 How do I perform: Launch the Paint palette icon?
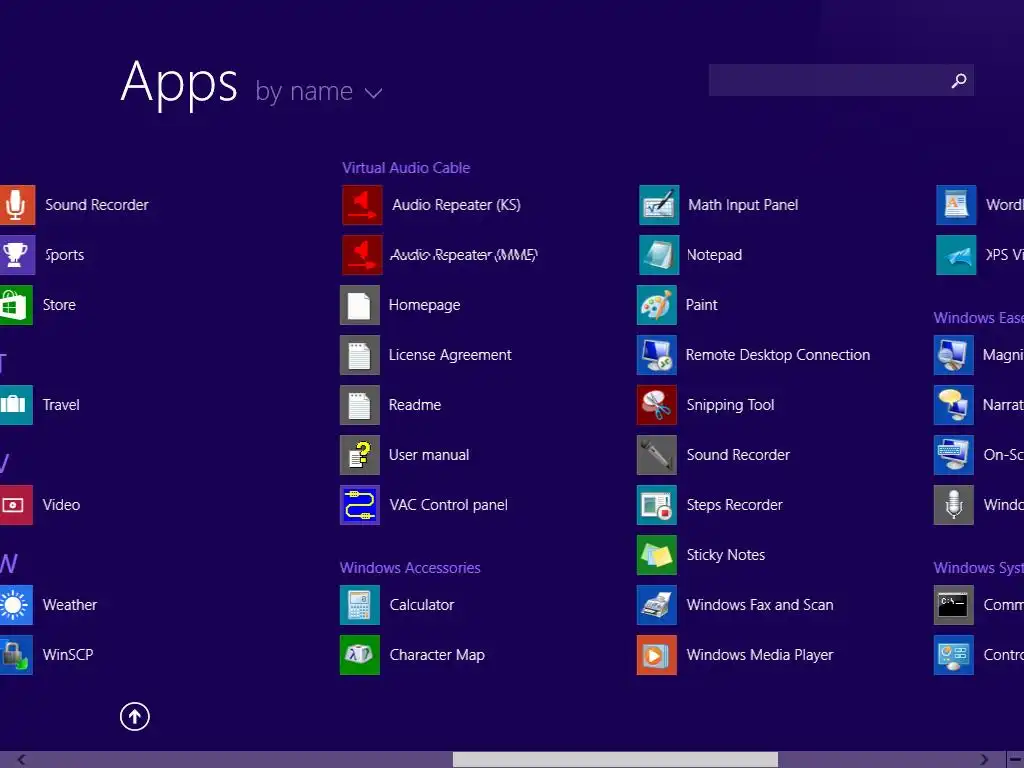(657, 305)
